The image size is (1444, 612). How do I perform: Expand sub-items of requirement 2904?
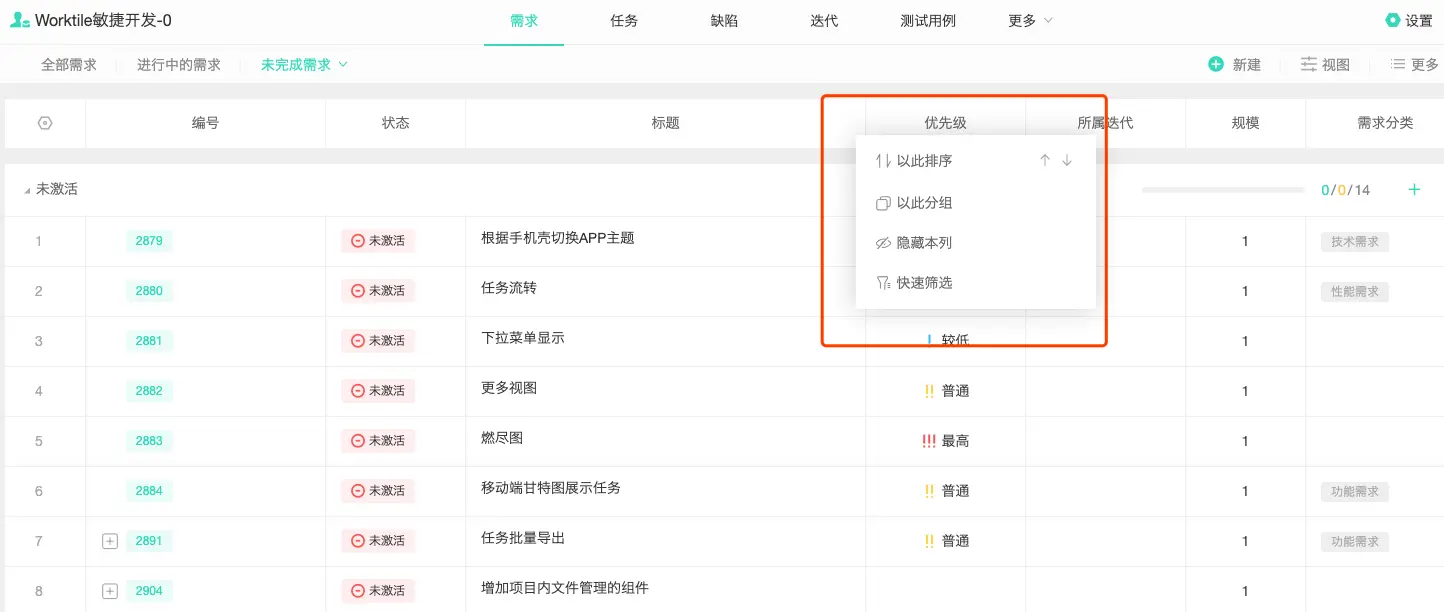pyautogui.click(x=110, y=591)
